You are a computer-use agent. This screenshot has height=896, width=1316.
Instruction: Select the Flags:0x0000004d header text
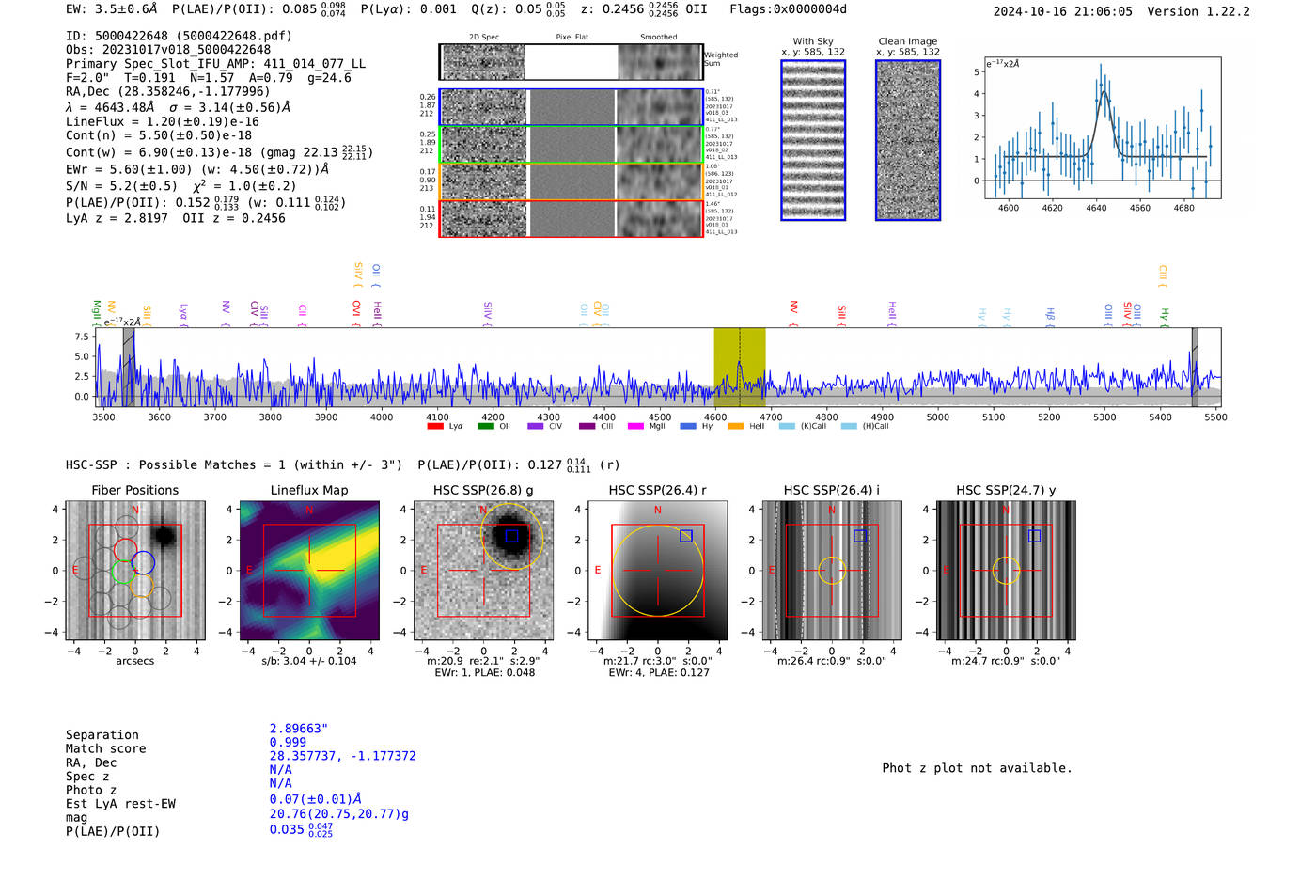[788, 9]
